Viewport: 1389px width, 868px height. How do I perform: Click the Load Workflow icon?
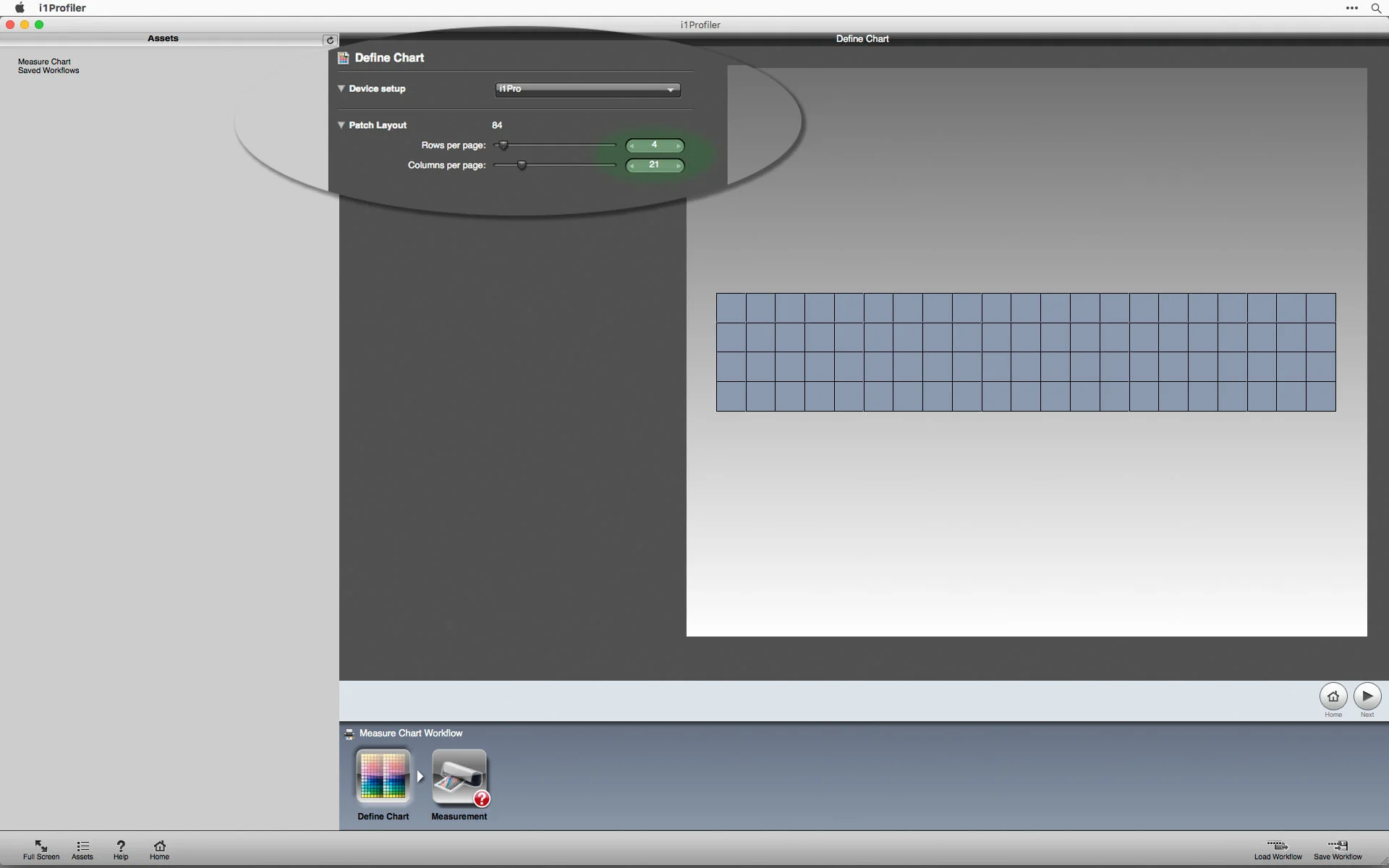1278,846
